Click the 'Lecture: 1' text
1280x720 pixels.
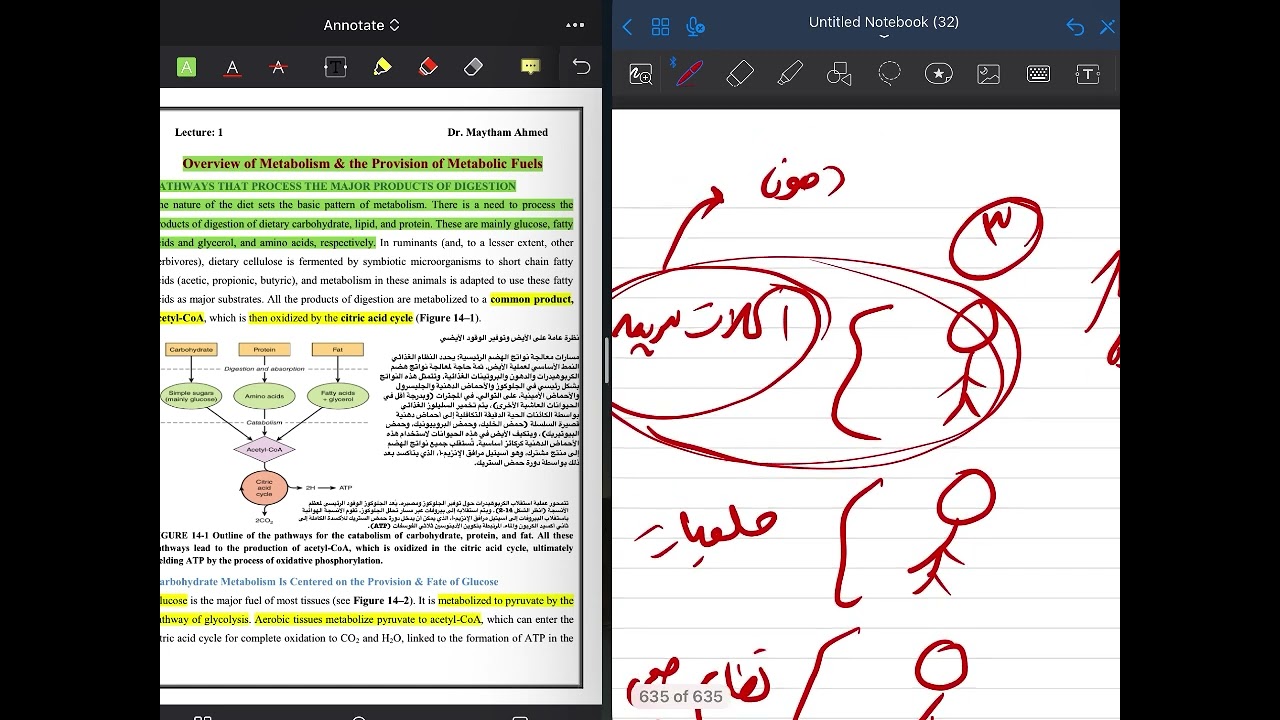[x=199, y=132]
